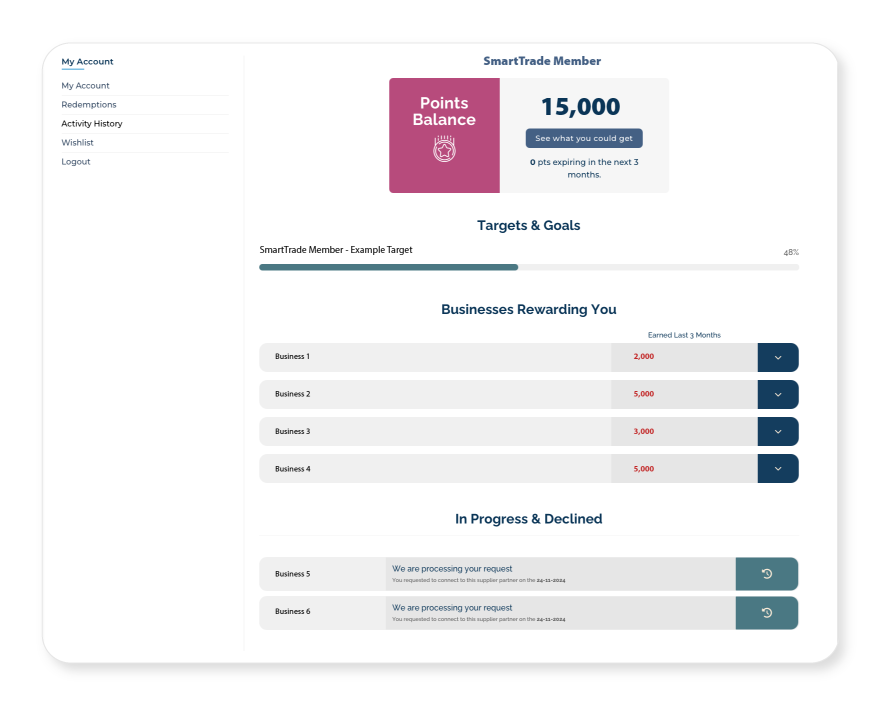
Task: Expand the Business 1 row chevron
Action: 777,357
